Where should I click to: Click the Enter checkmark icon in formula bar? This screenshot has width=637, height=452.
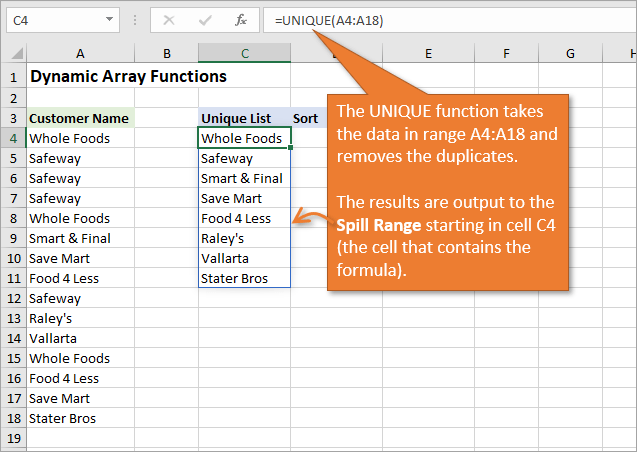tap(204, 20)
